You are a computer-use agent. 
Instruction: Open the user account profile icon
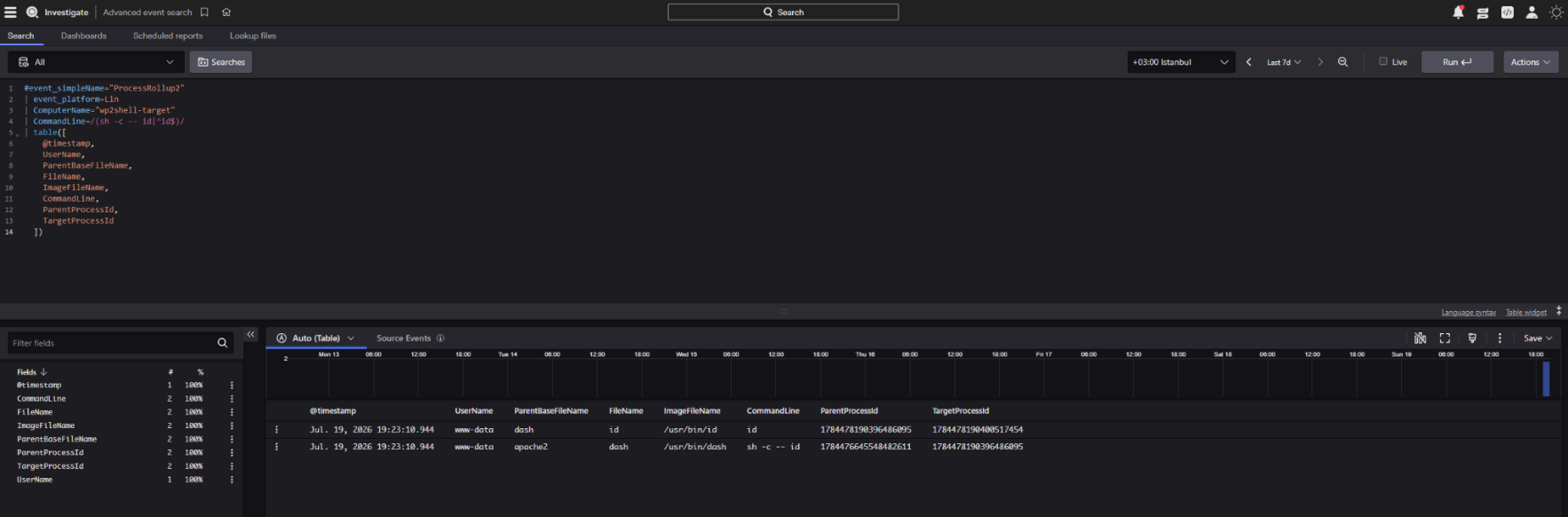[1532, 12]
